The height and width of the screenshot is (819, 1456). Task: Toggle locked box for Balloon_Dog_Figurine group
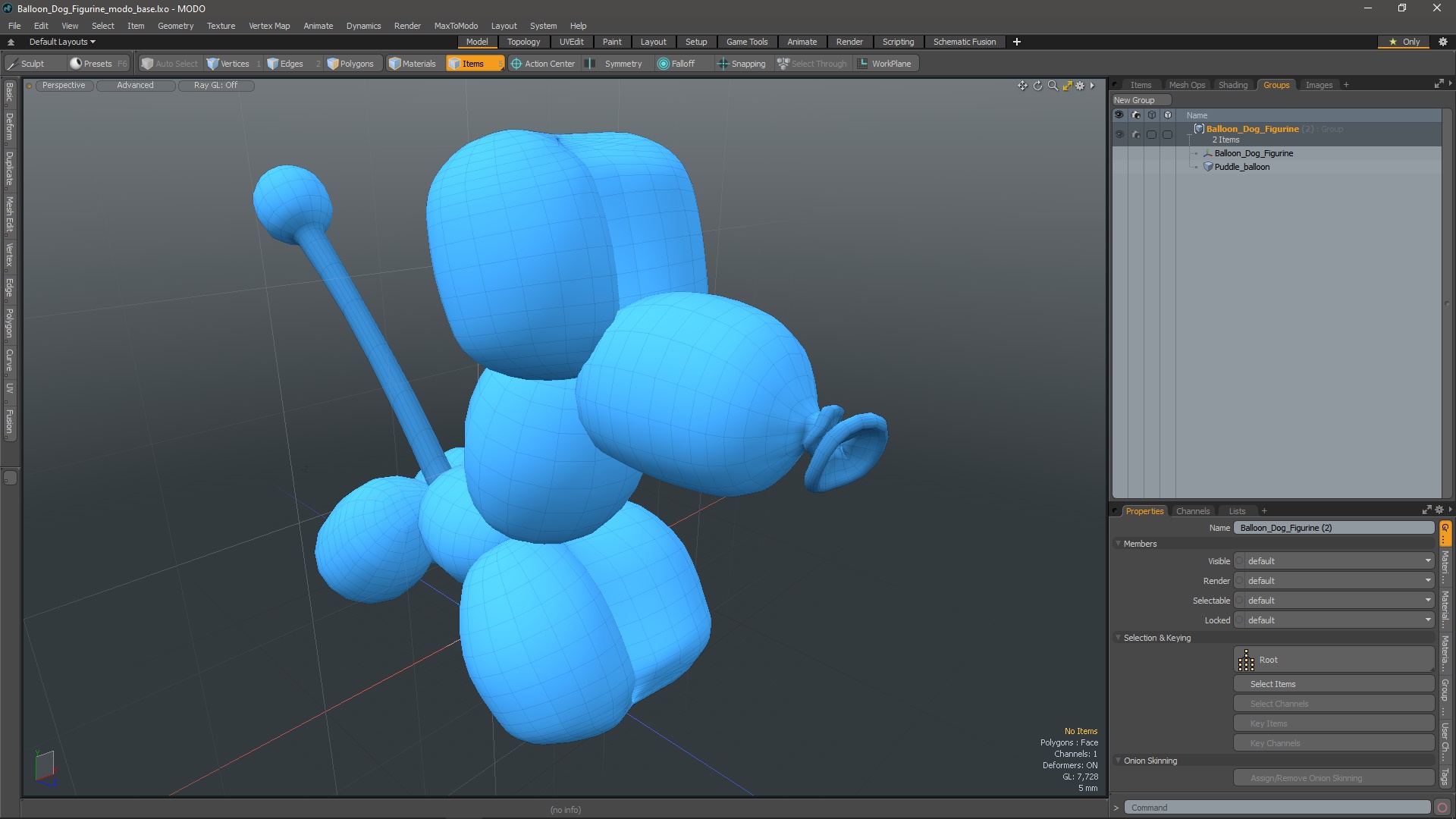click(x=1167, y=134)
